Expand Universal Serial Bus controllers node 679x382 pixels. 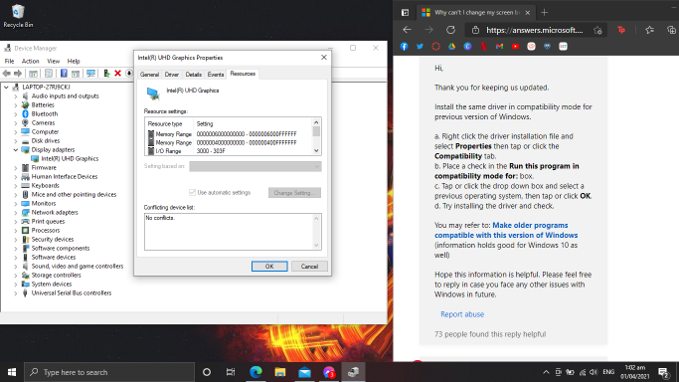pos(16,293)
